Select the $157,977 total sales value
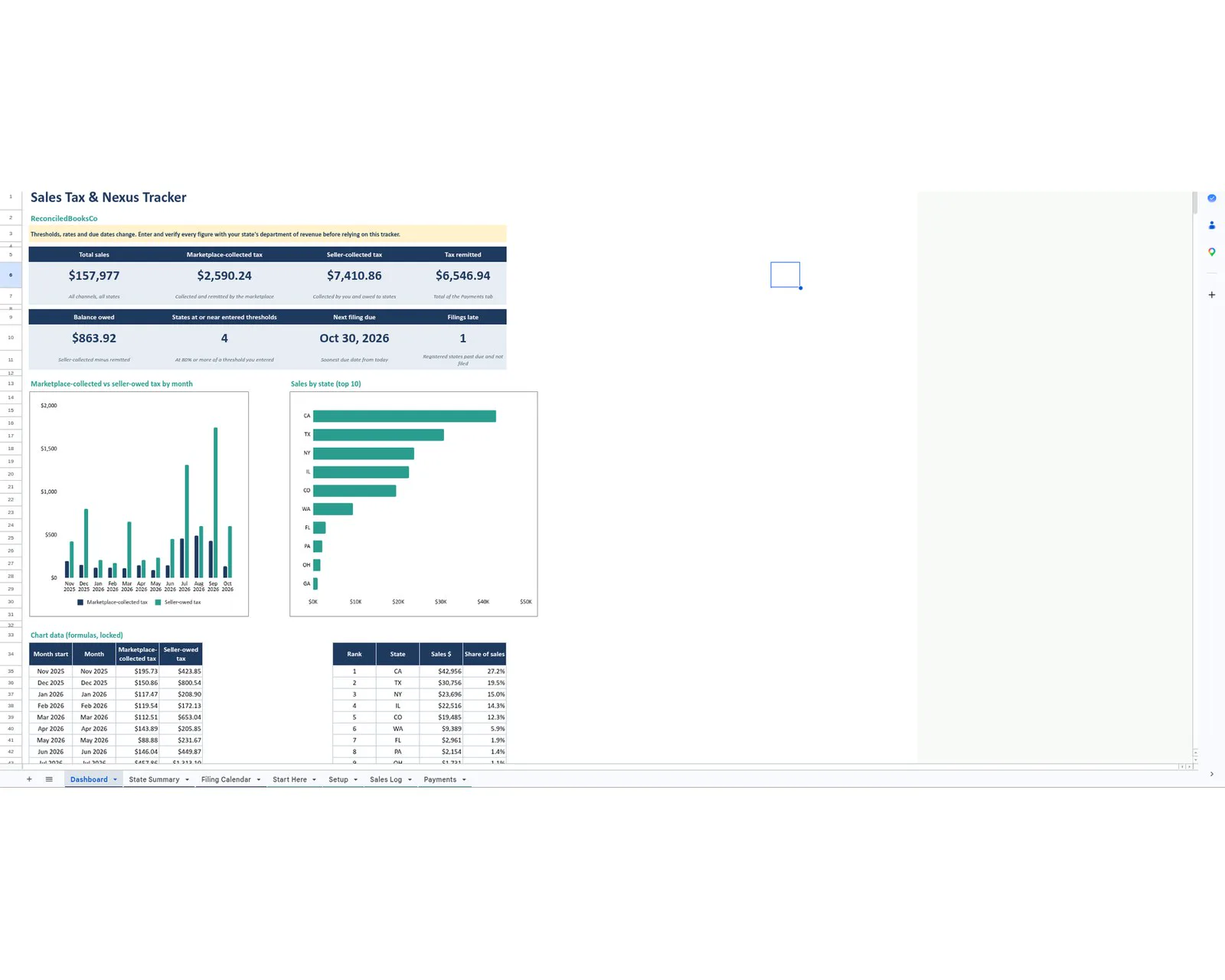 click(94, 276)
